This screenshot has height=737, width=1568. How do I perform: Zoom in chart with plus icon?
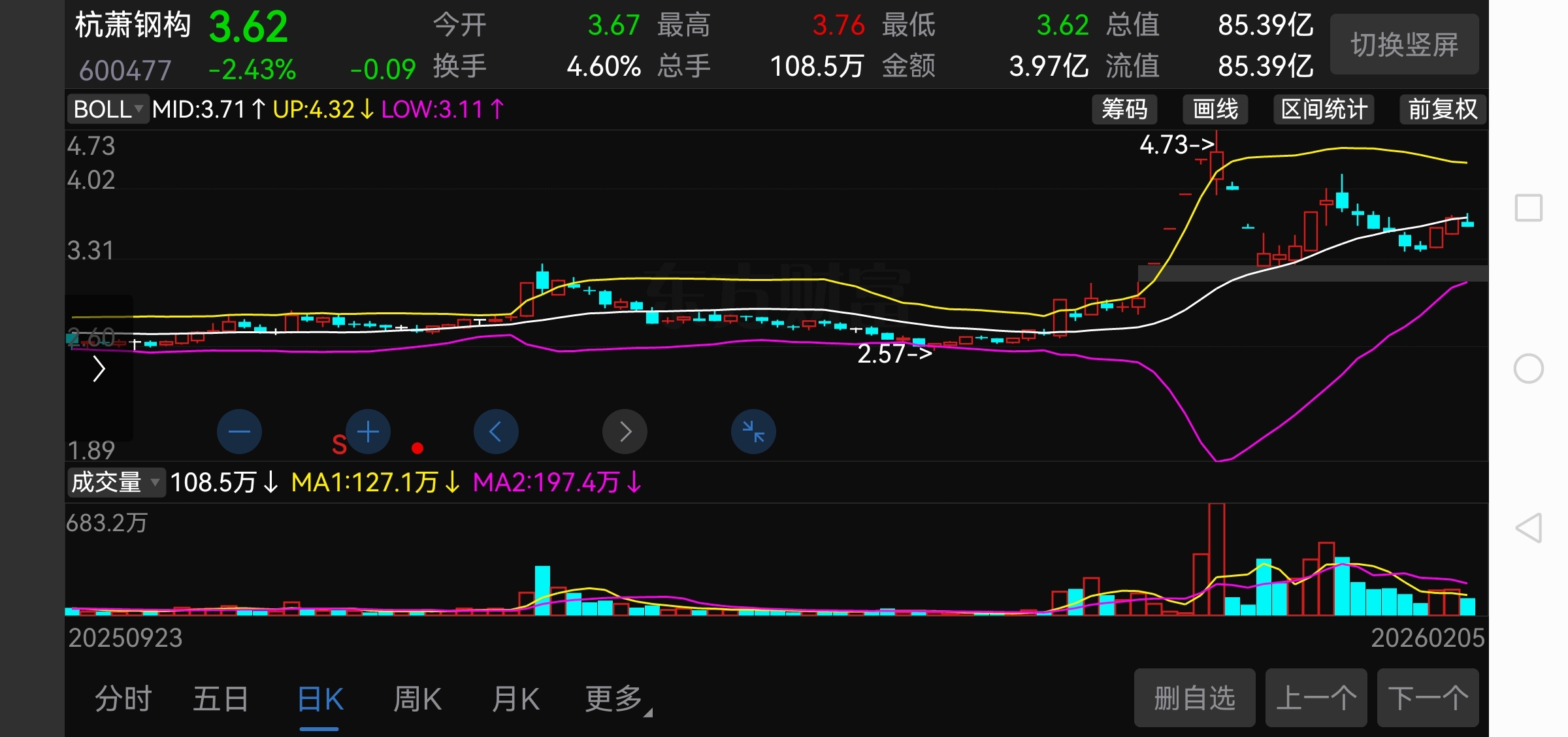[368, 432]
